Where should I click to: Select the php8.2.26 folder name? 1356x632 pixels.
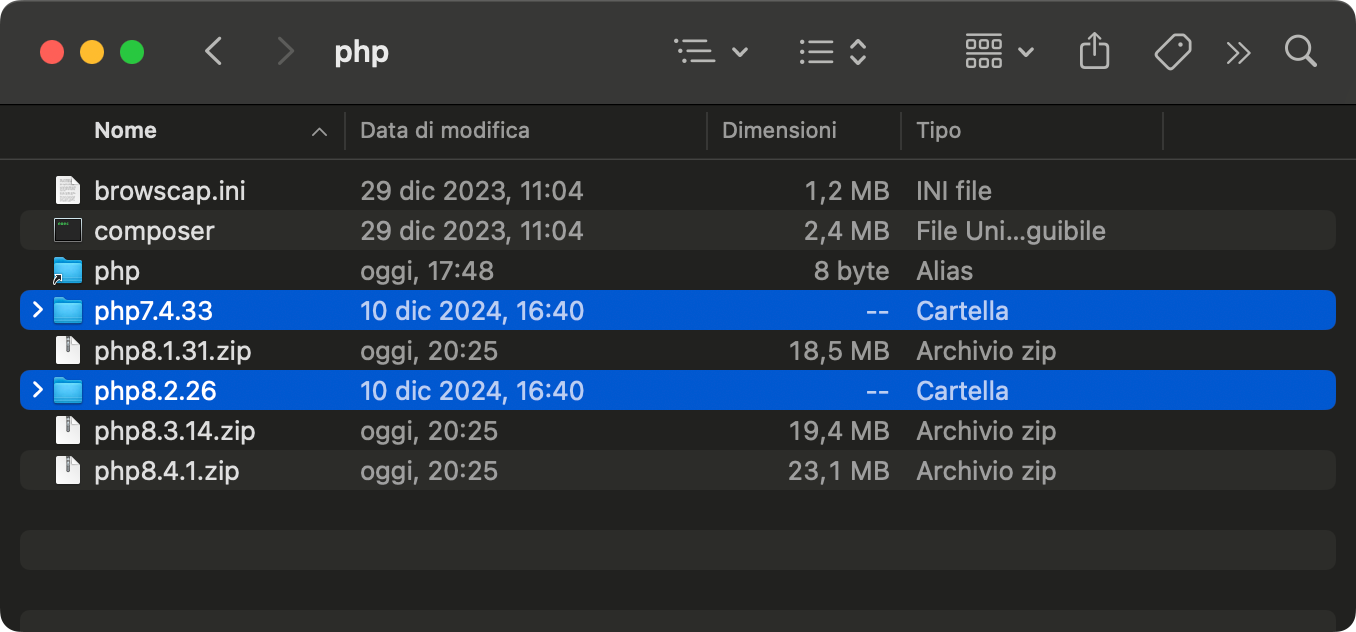click(x=155, y=391)
